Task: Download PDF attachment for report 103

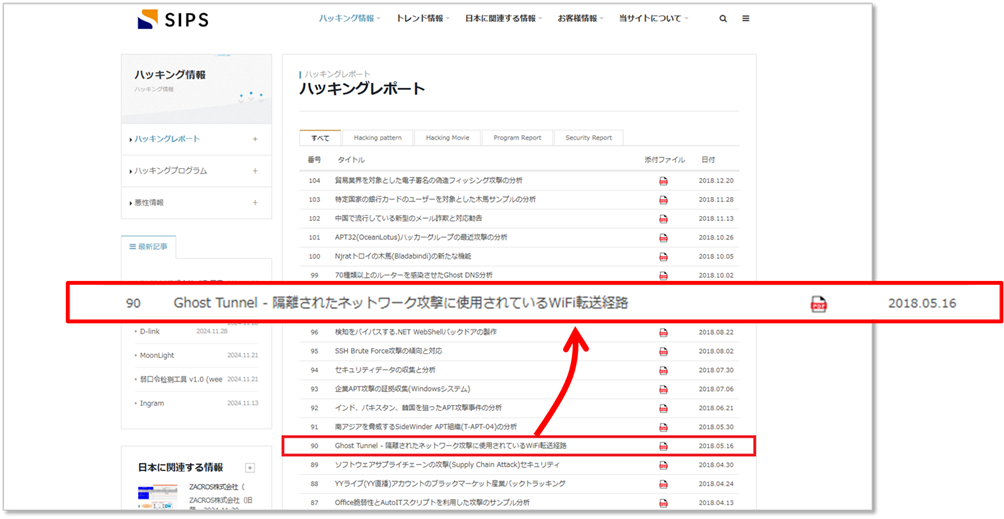Action: pos(663,200)
